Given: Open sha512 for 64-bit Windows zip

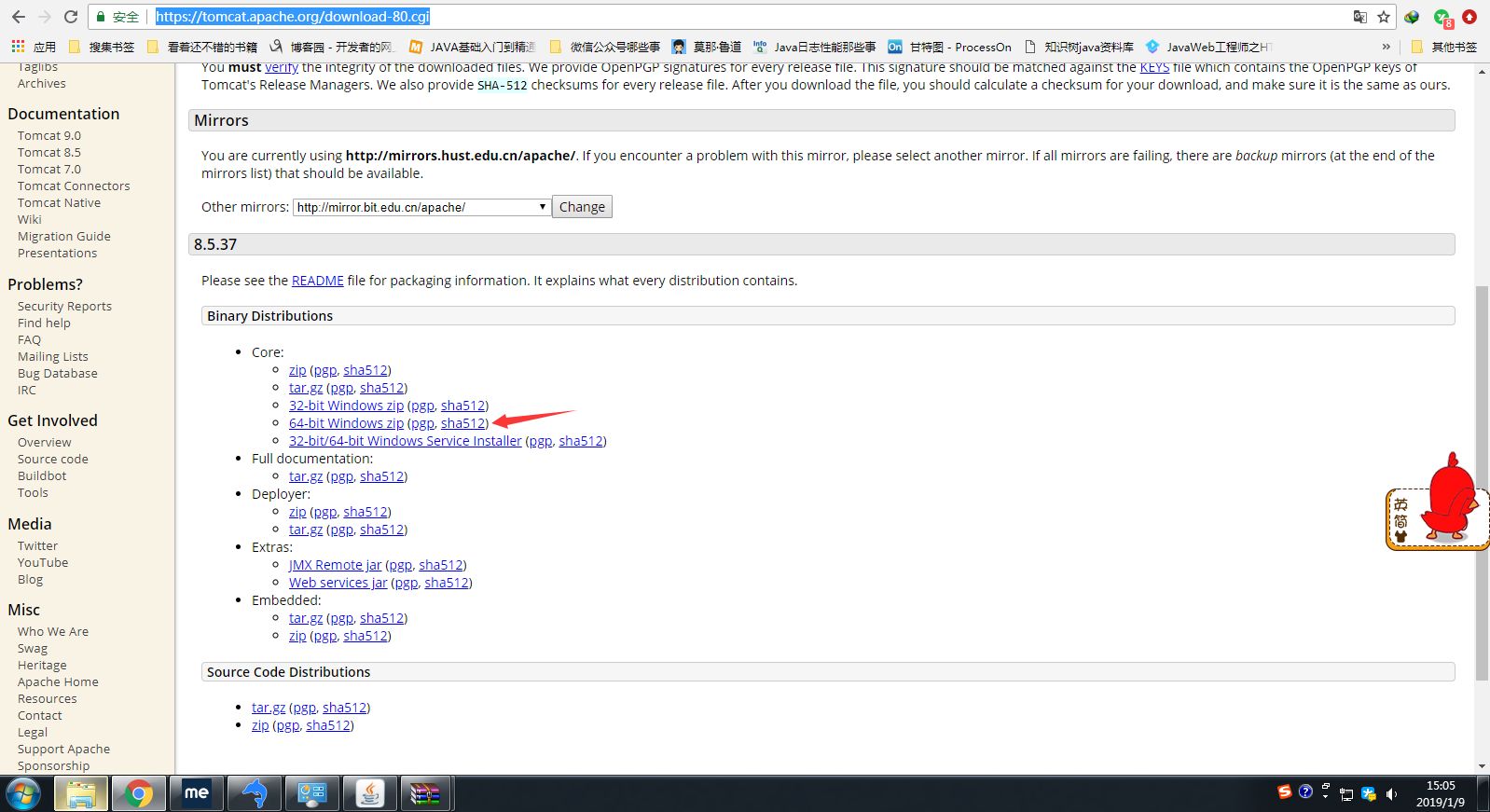Looking at the screenshot, I should [x=463, y=423].
